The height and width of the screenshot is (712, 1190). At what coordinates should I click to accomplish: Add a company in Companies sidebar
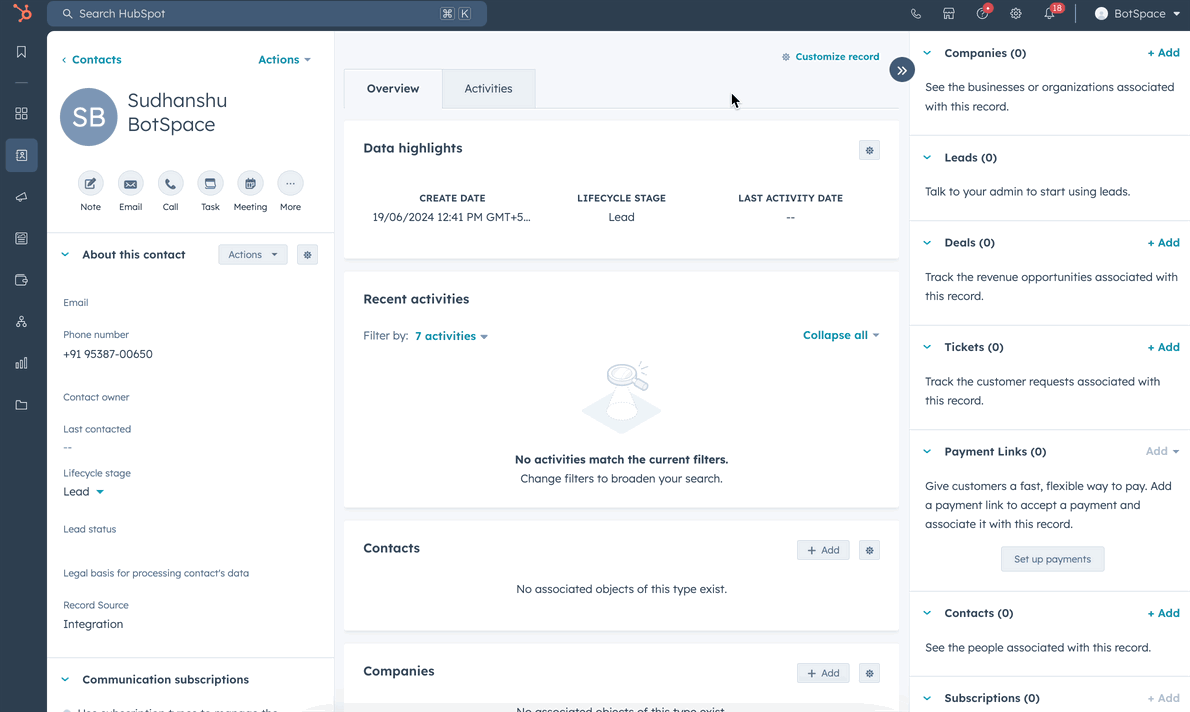(x=1163, y=53)
